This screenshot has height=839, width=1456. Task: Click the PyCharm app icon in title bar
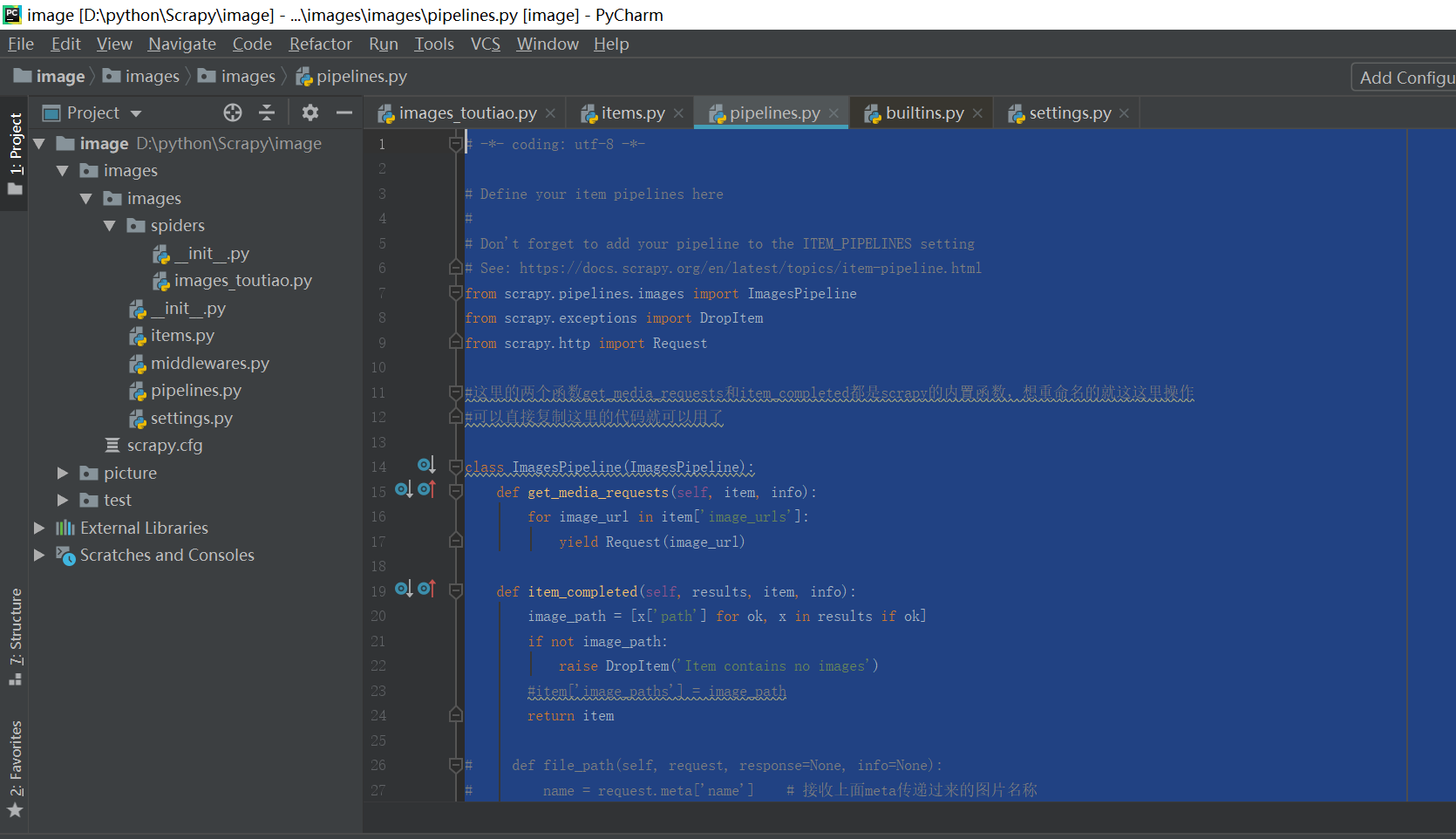[12, 14]
